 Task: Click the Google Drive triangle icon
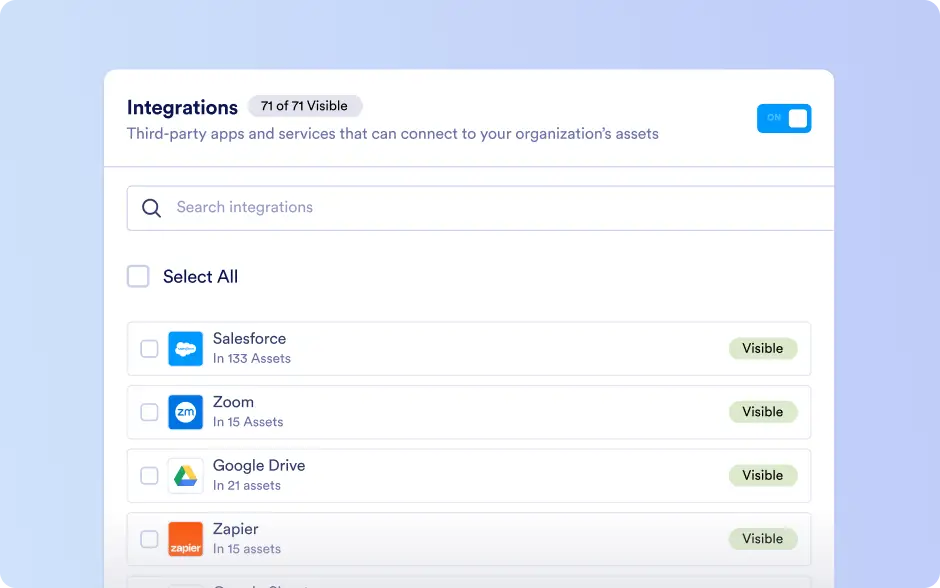coord(185,476)
